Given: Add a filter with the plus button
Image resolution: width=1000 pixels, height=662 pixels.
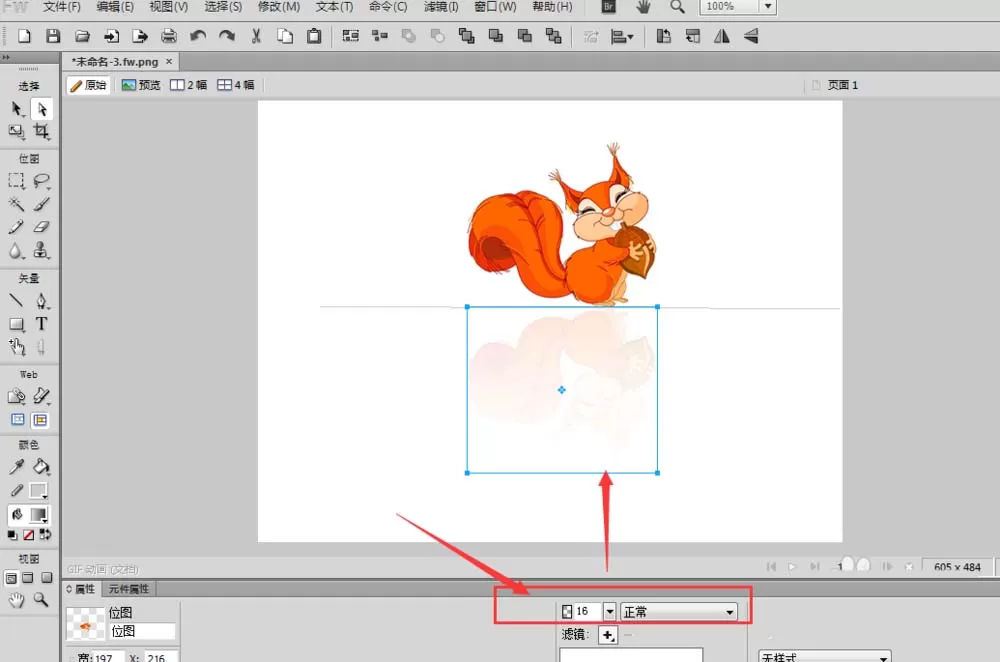Looking at the screenshot, I should click(608, 635).
